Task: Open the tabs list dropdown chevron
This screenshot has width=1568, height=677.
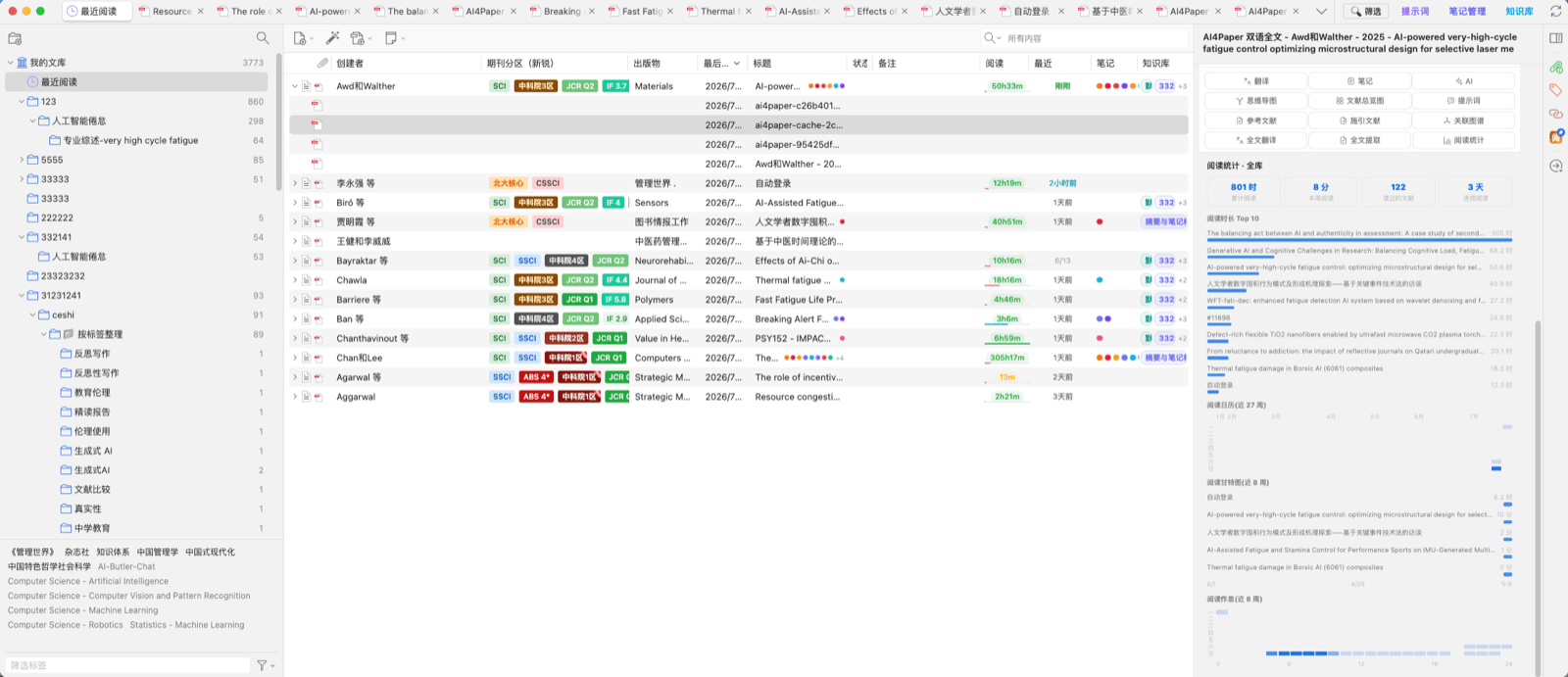Action: point(1321,12)
